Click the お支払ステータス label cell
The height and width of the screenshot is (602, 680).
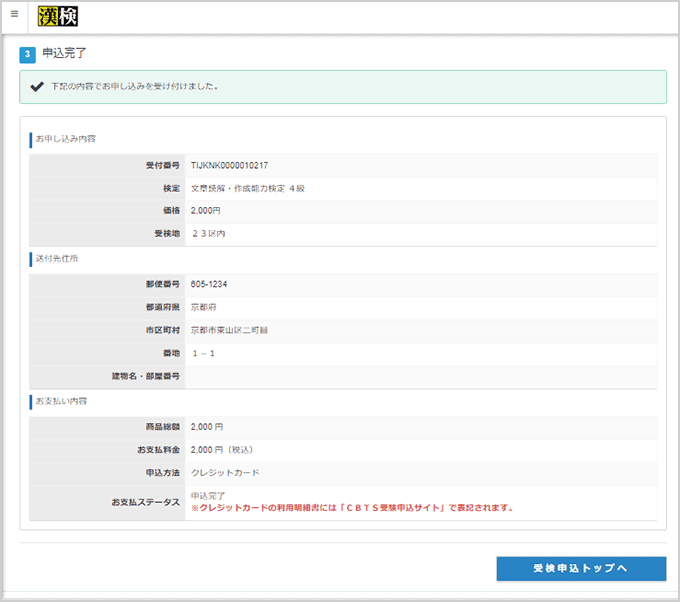[107, 502]
